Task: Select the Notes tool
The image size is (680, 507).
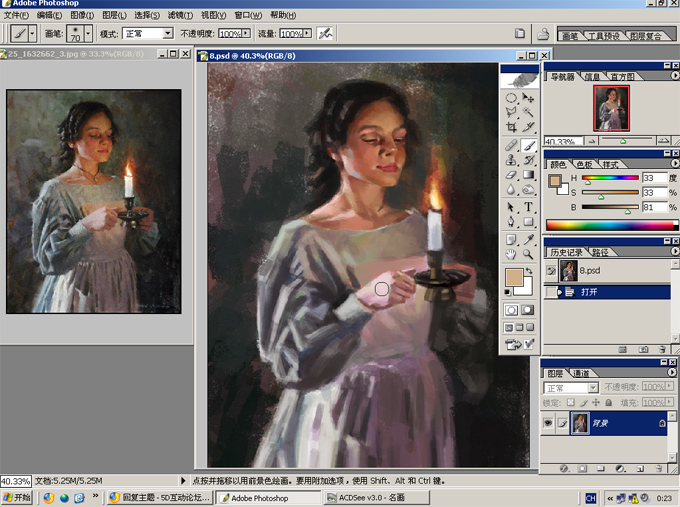Action: [511, 239]
